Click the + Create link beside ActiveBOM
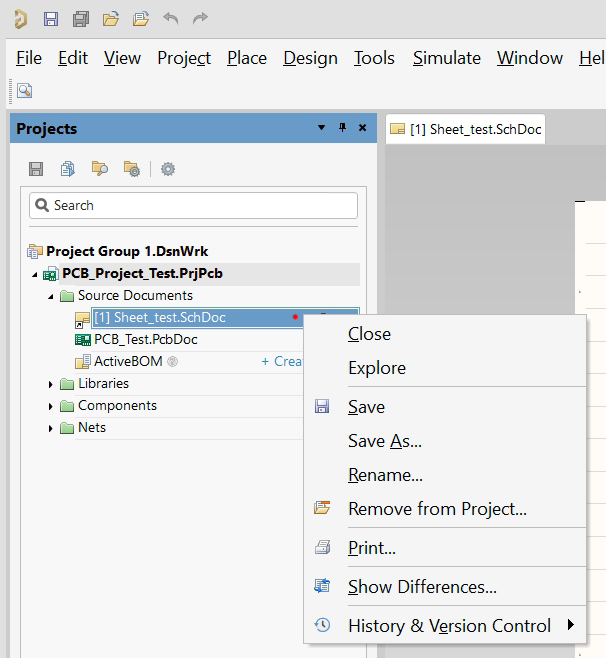Image resolution: width=606 pixels, height=658 pixels. pos(282,361)
